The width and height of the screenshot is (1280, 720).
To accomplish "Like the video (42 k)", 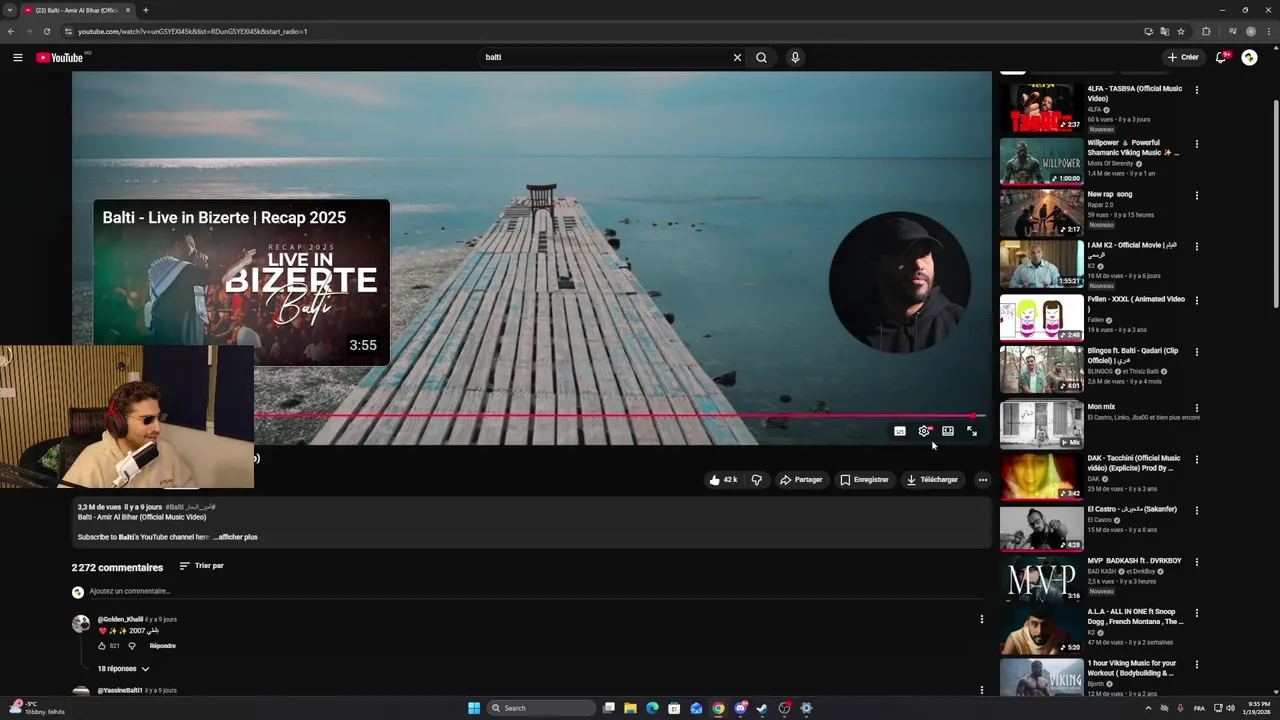I will (x=723, y=480).
